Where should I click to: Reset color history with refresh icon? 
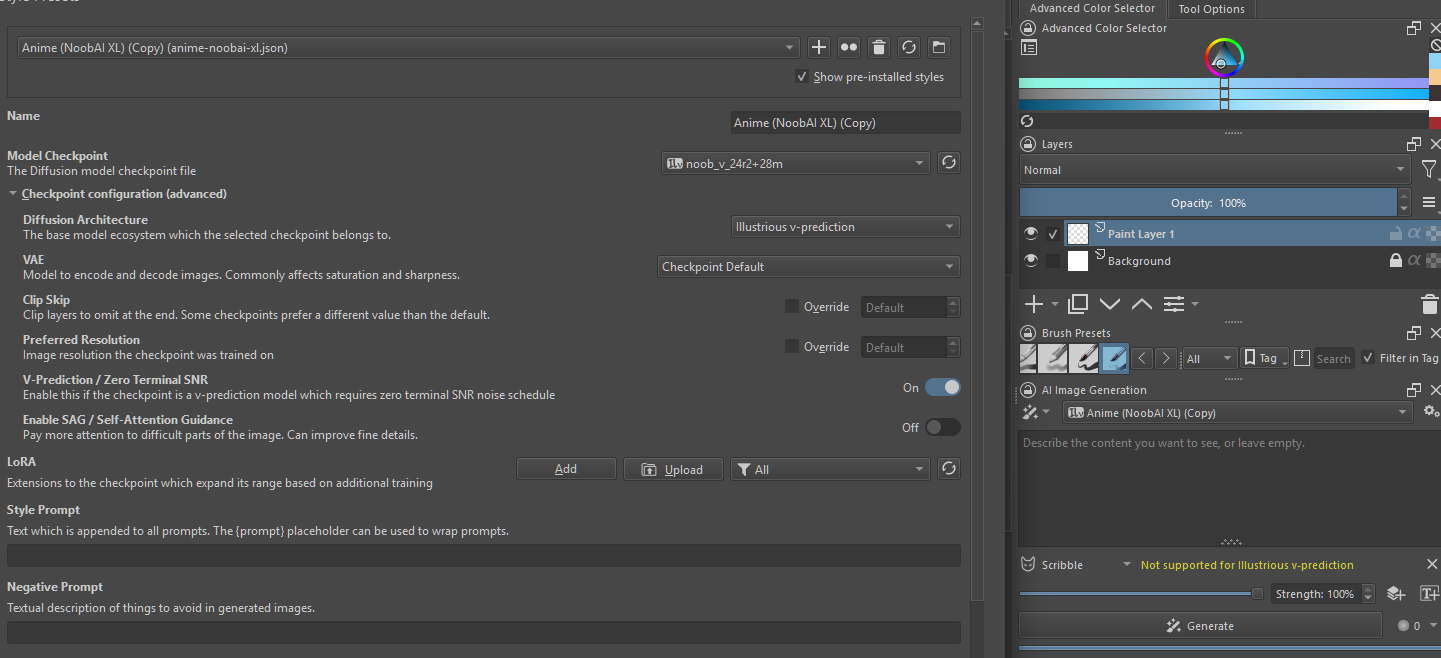tap(1027, 121)
